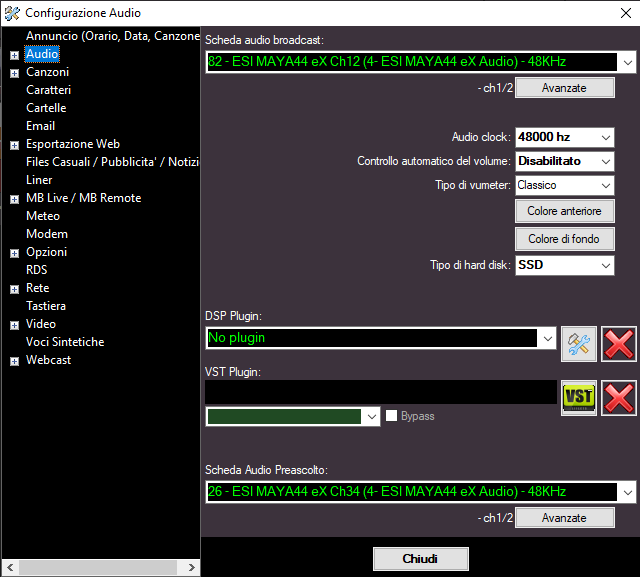
Task: Remove DSP plugin with red X
Action: point(619,343)
